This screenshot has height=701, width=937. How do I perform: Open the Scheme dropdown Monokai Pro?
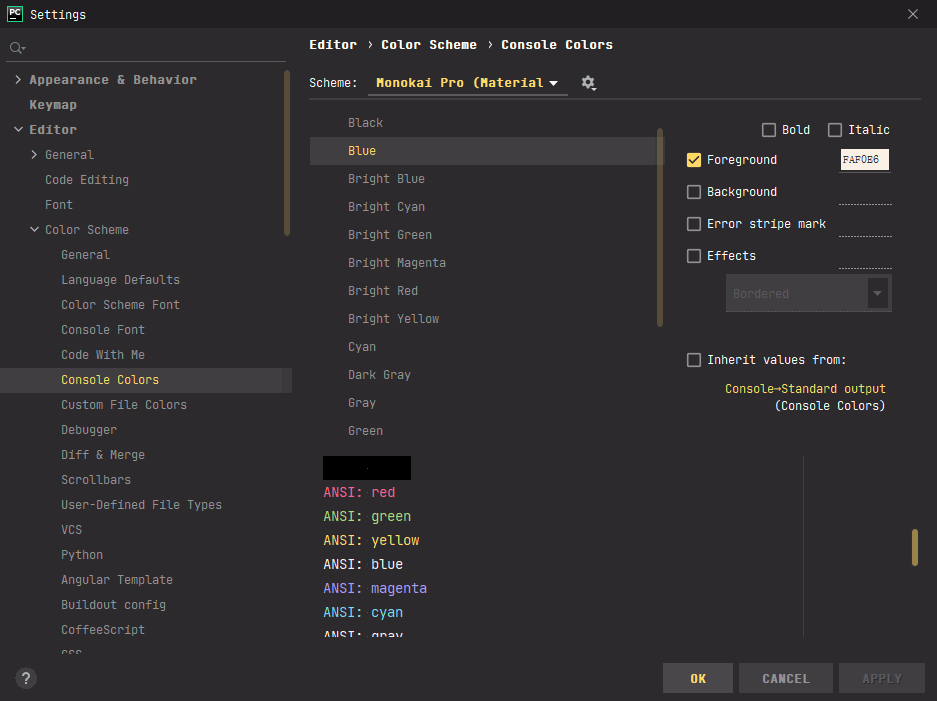pyautogui.click(x=466, y=83)
